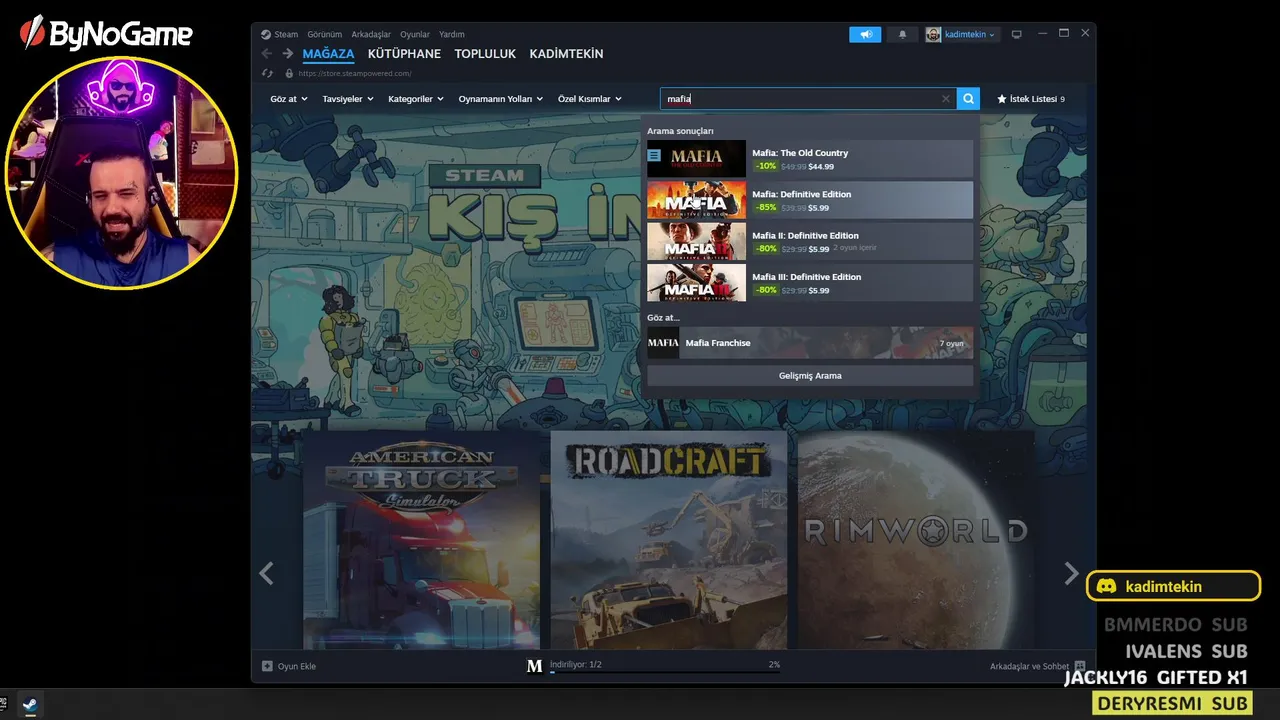Click the $44.99 price
The width and height of the screenshot is (1280, 720).
point(821,167)
